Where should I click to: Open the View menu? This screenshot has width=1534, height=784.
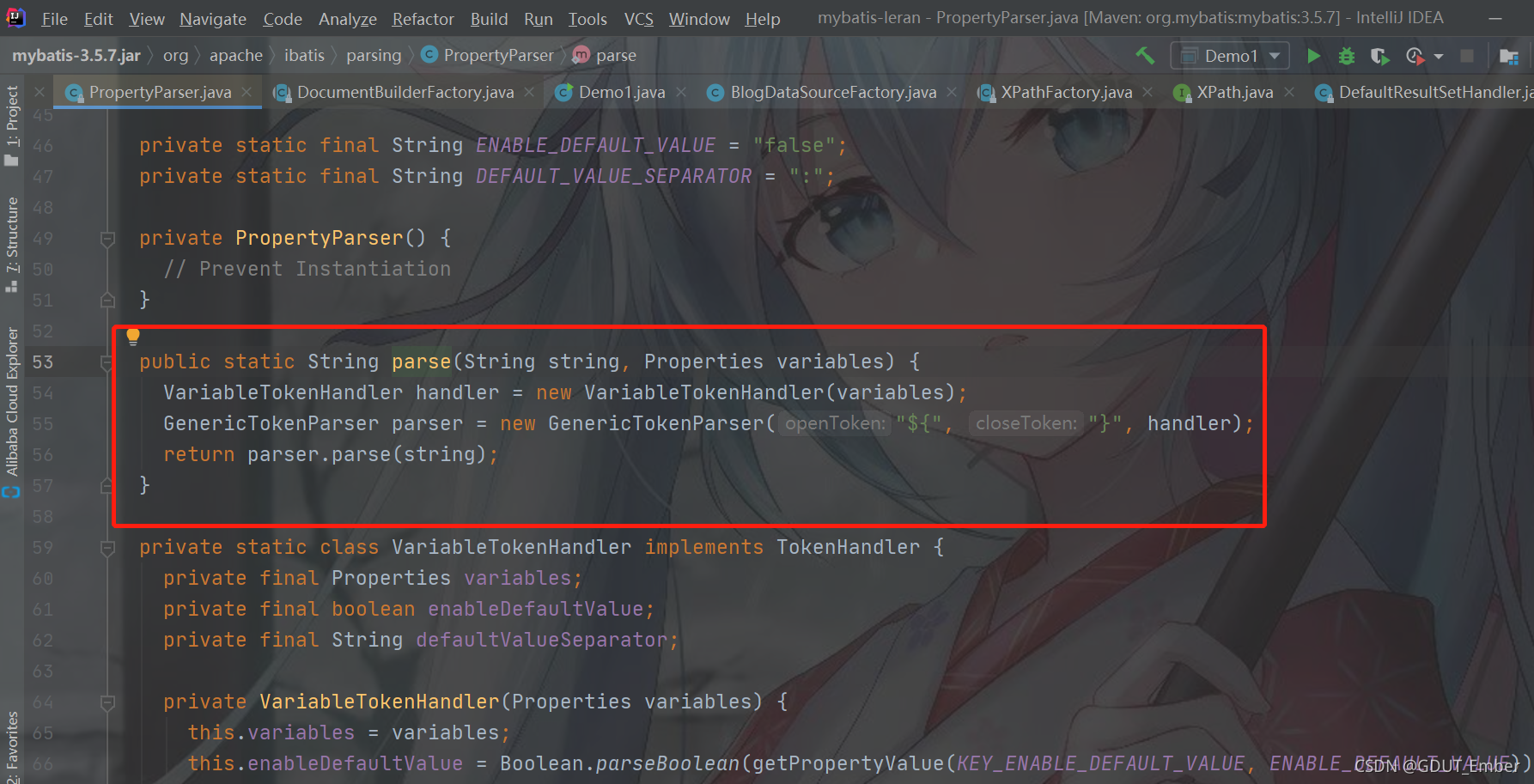147,19
